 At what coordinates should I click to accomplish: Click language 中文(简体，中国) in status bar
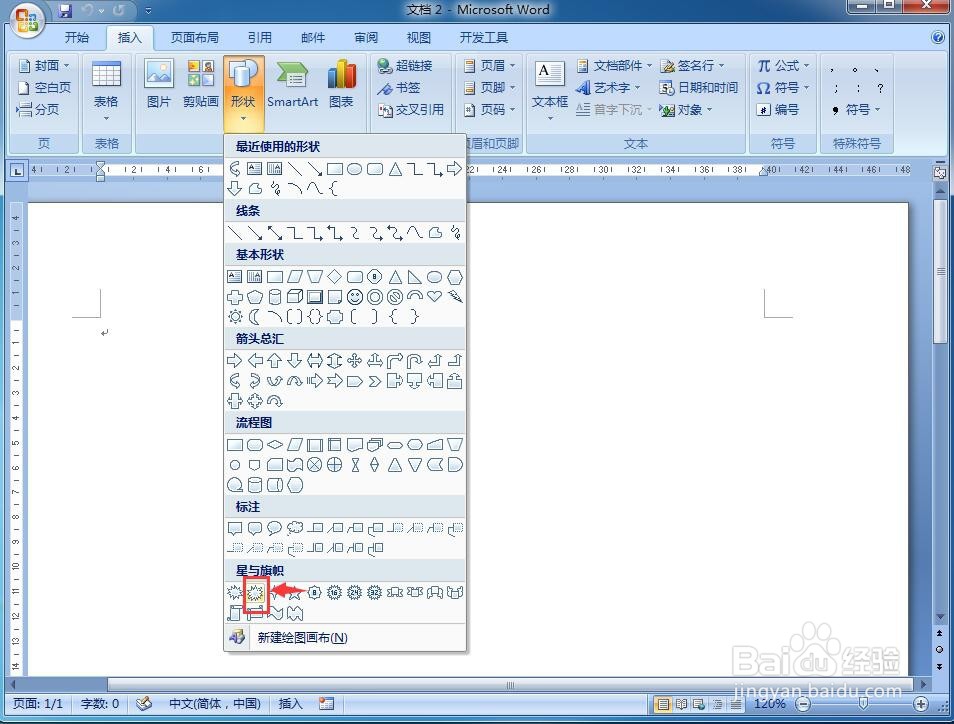click(215, 704)
